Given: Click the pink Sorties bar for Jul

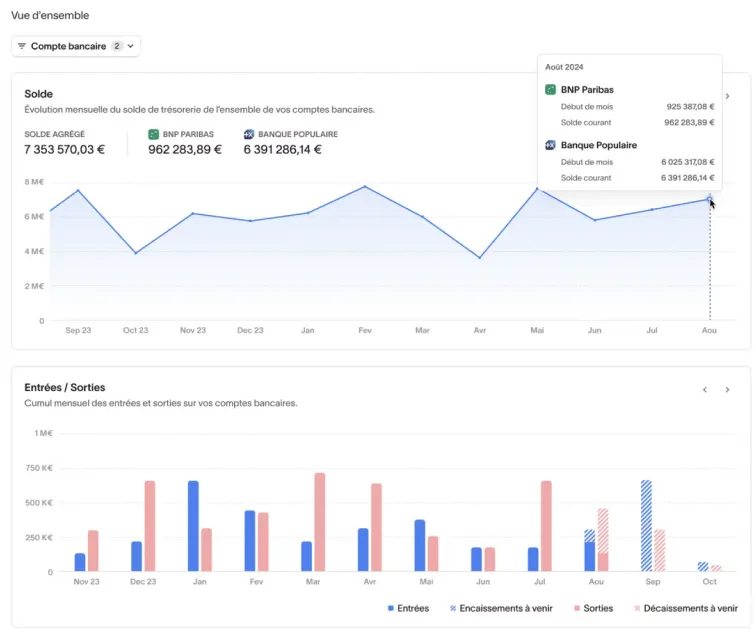Looking at the screenshot, I should [x=546, y=526].
